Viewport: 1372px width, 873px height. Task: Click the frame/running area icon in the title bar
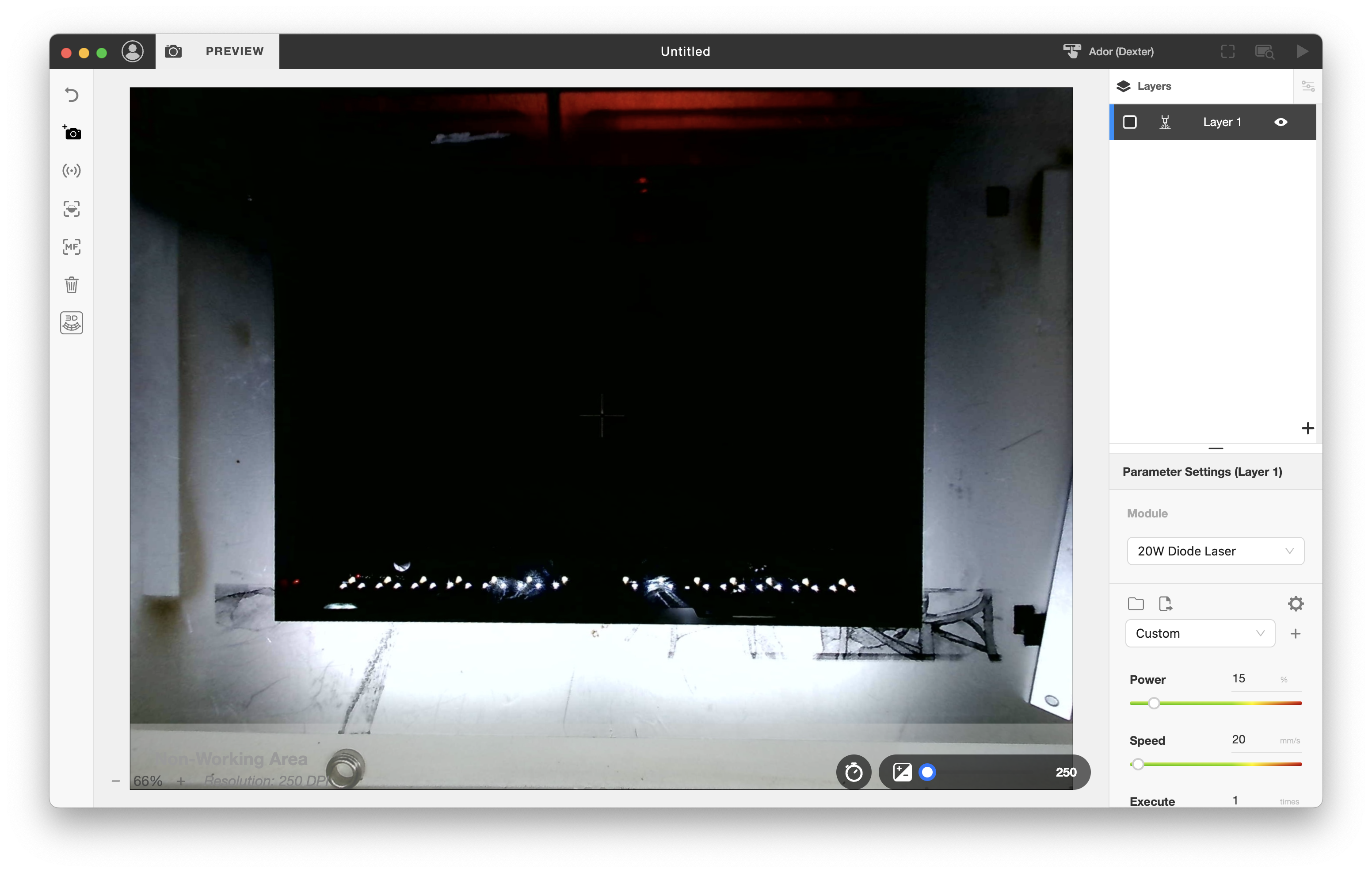pos(1228,51)
